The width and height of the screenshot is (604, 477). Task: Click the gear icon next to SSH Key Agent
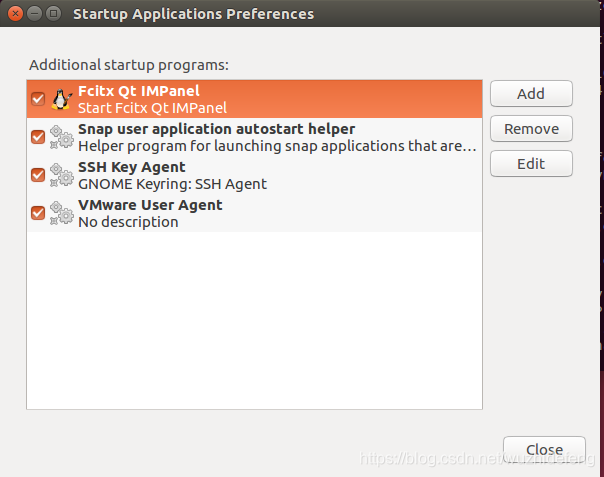(x=61, y=175)
